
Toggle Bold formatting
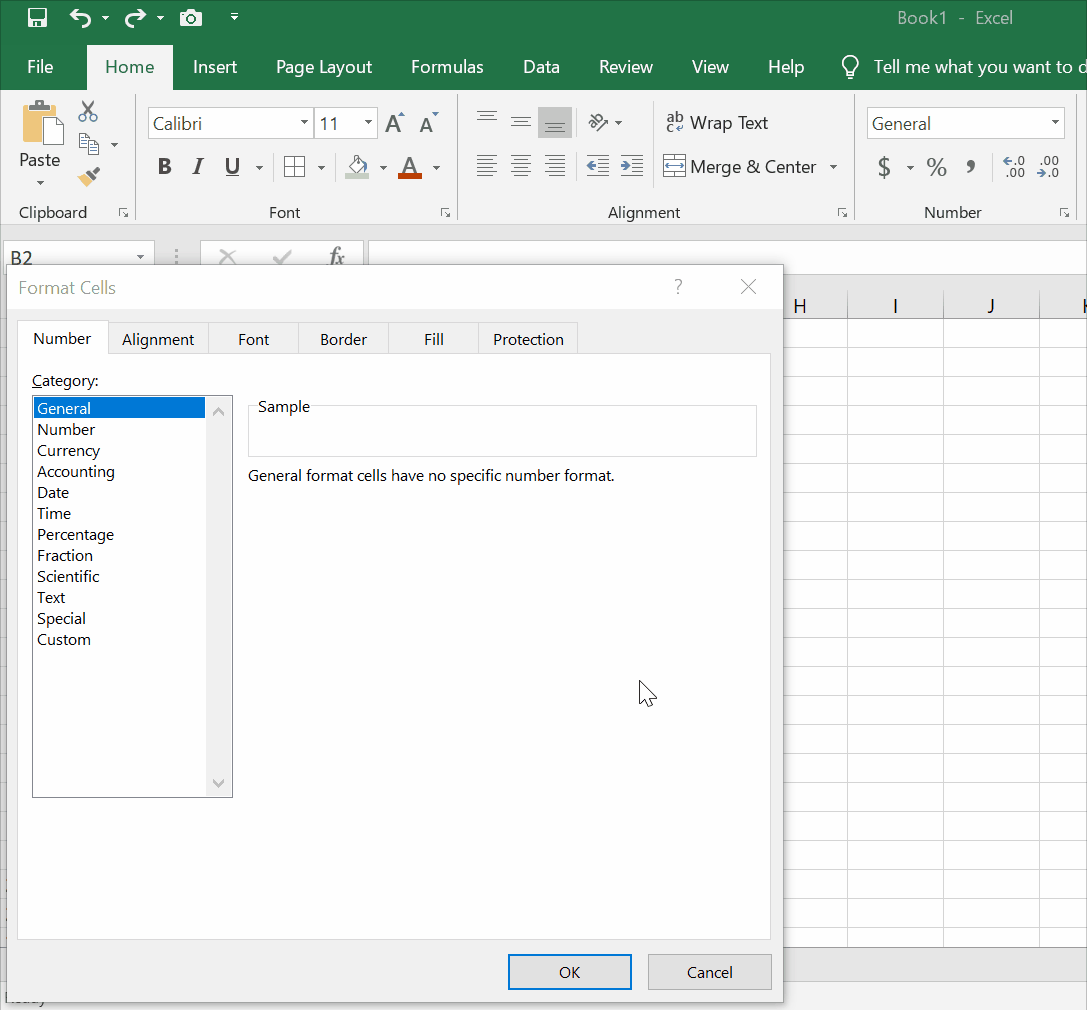164,166
